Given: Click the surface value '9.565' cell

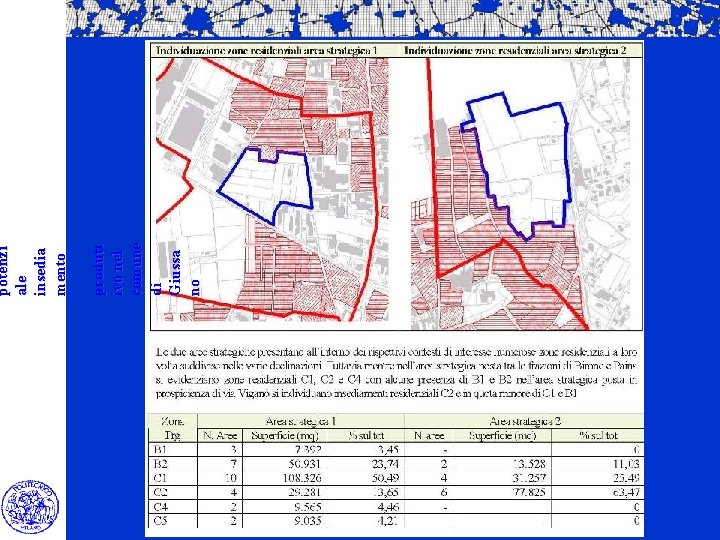Looking at the screenshot, I should click(x=308, y=507).
